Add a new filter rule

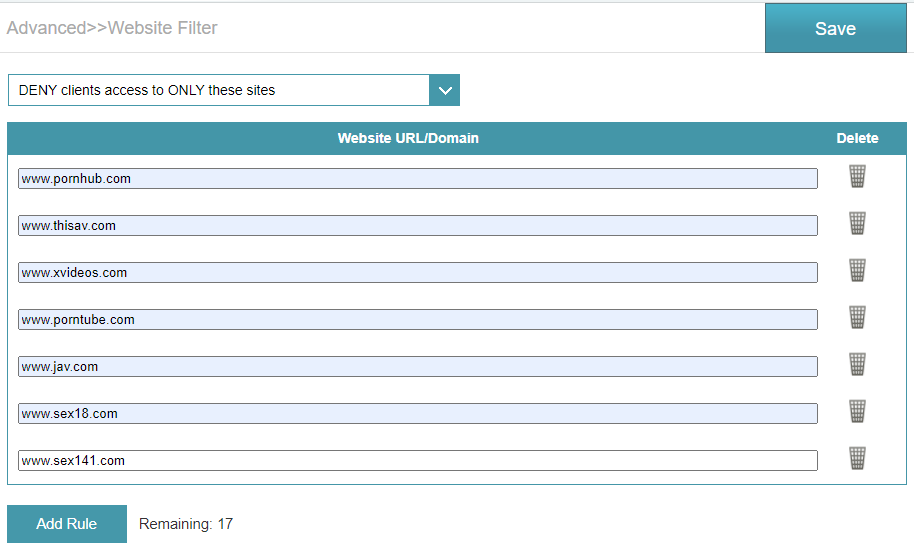click(x=67, y=524)
